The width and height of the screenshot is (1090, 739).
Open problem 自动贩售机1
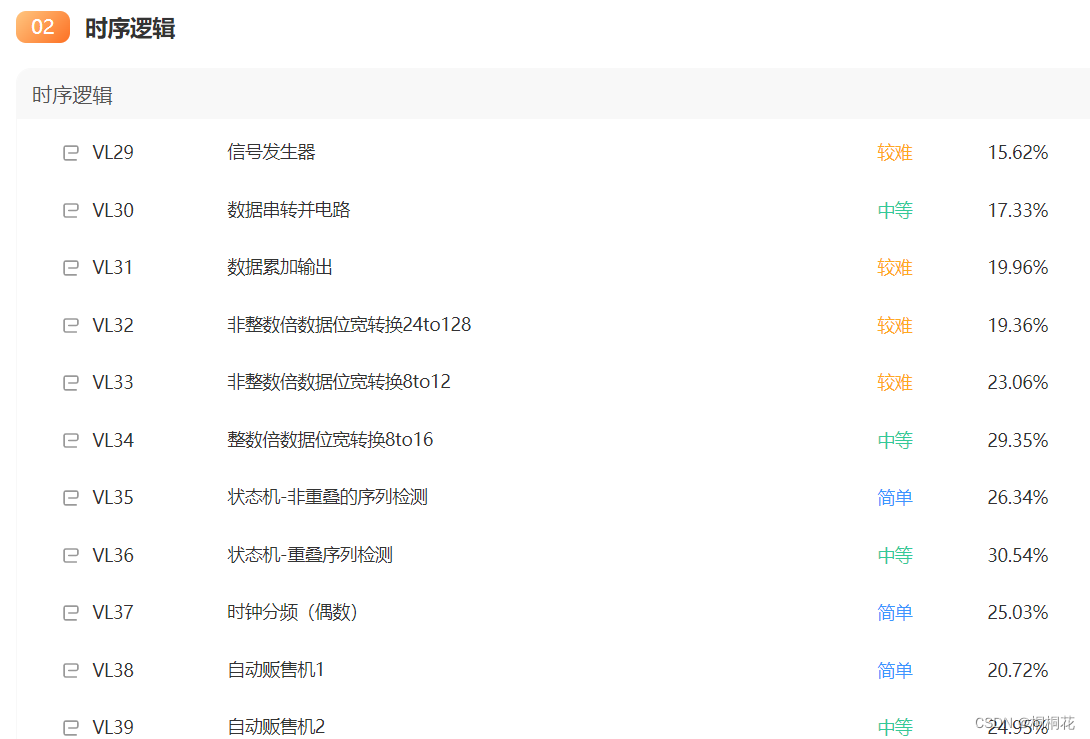tap(276, 669)
